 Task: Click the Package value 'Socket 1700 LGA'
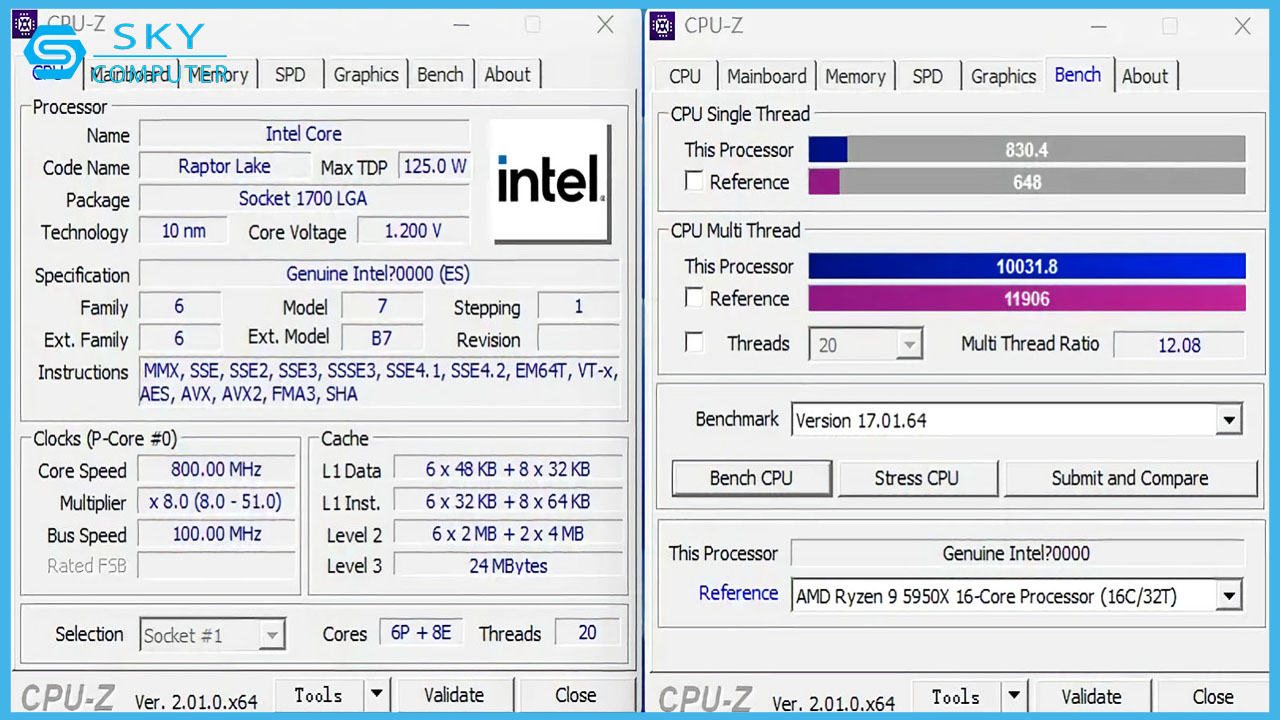304,198
